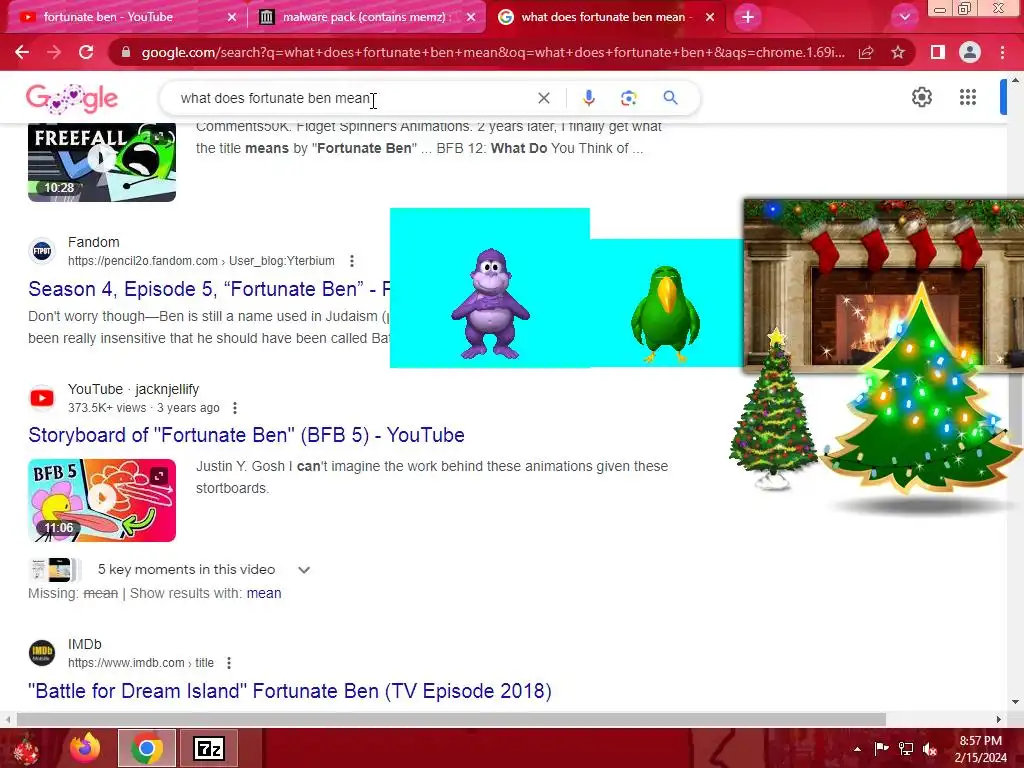Open more options for IMDb result
This screenshot has height=768, width=1024.
click(x=229, y=663)
